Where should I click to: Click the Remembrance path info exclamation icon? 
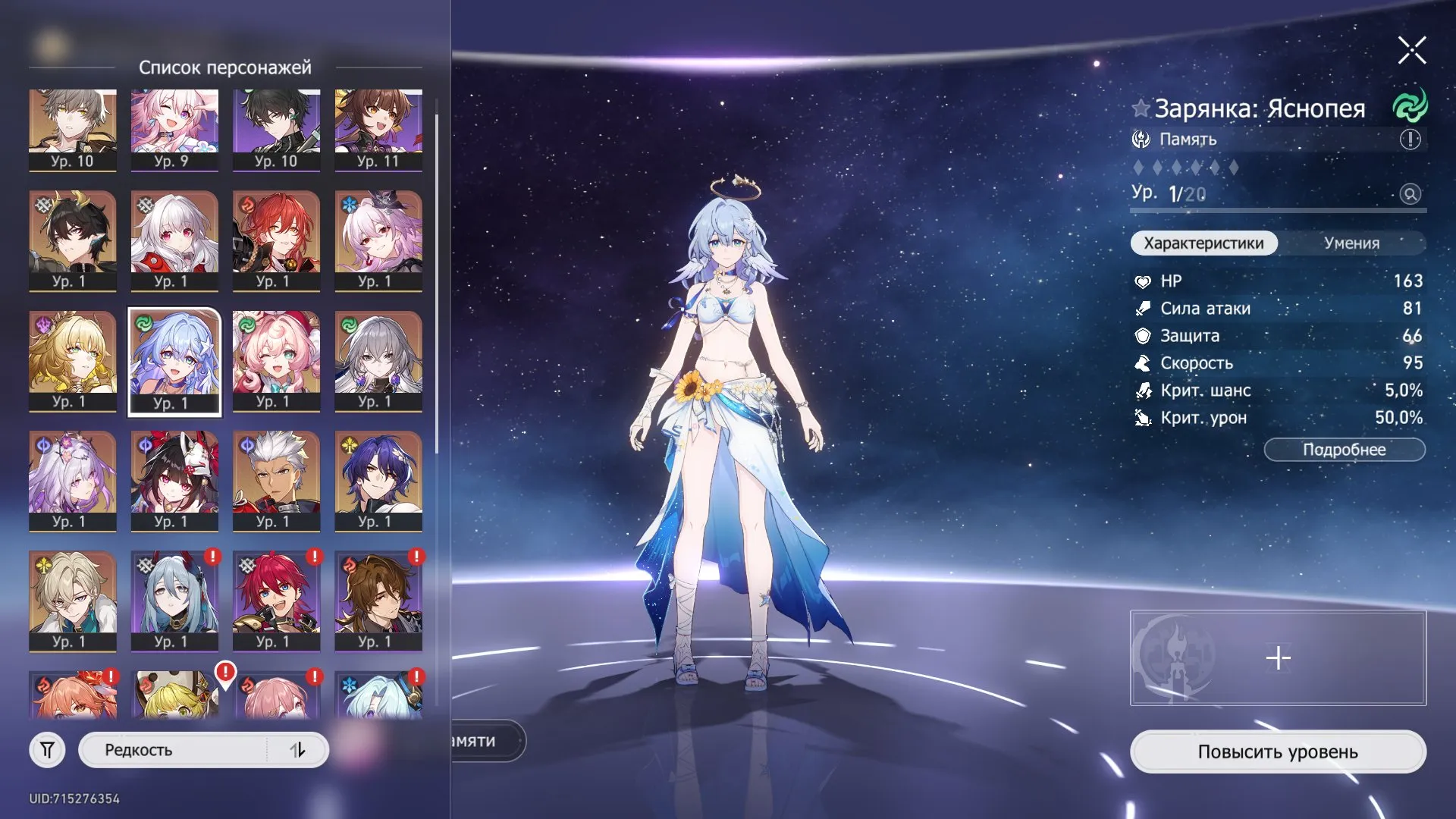(1410, 140)
